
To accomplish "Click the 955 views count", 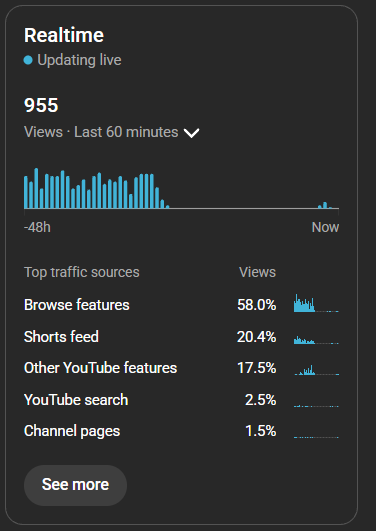I will (x=41, y=105).
